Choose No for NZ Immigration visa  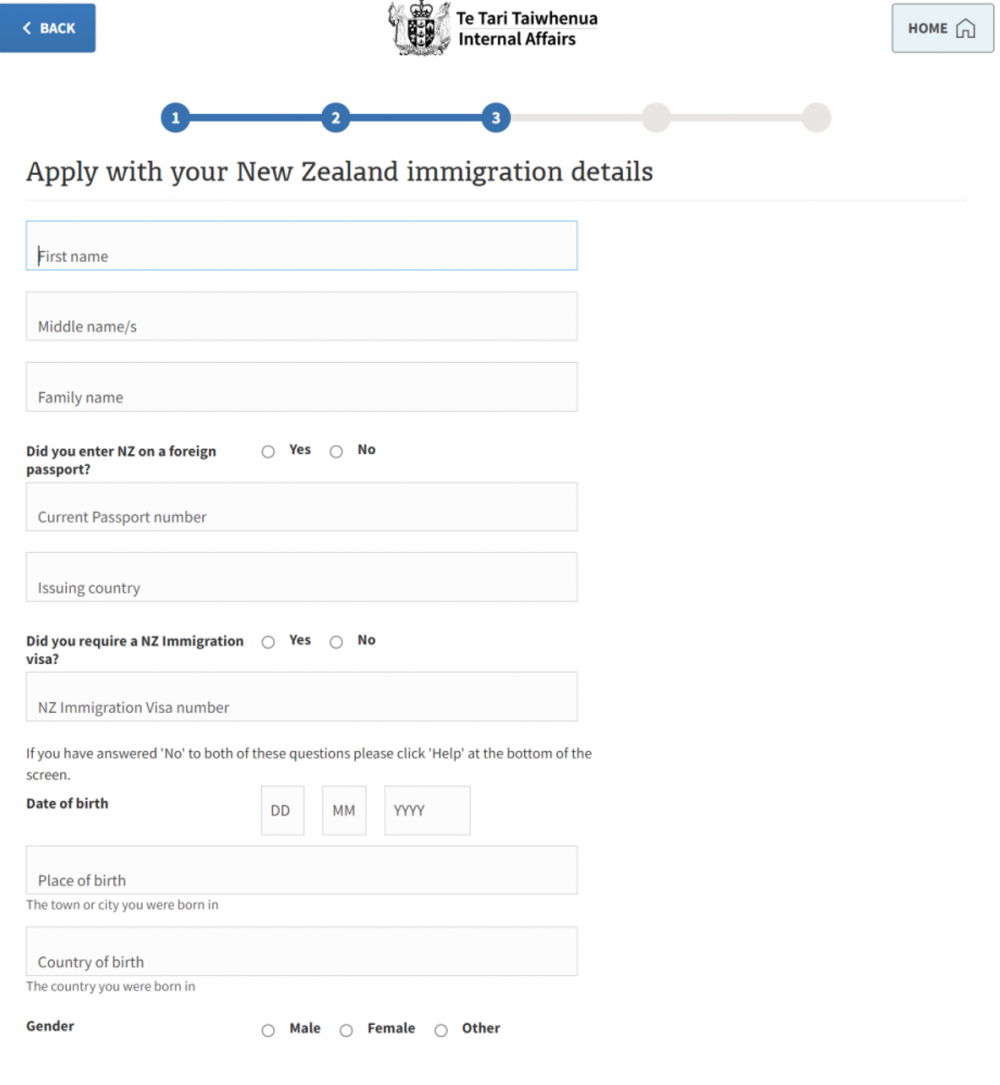[x=336, y=642]
